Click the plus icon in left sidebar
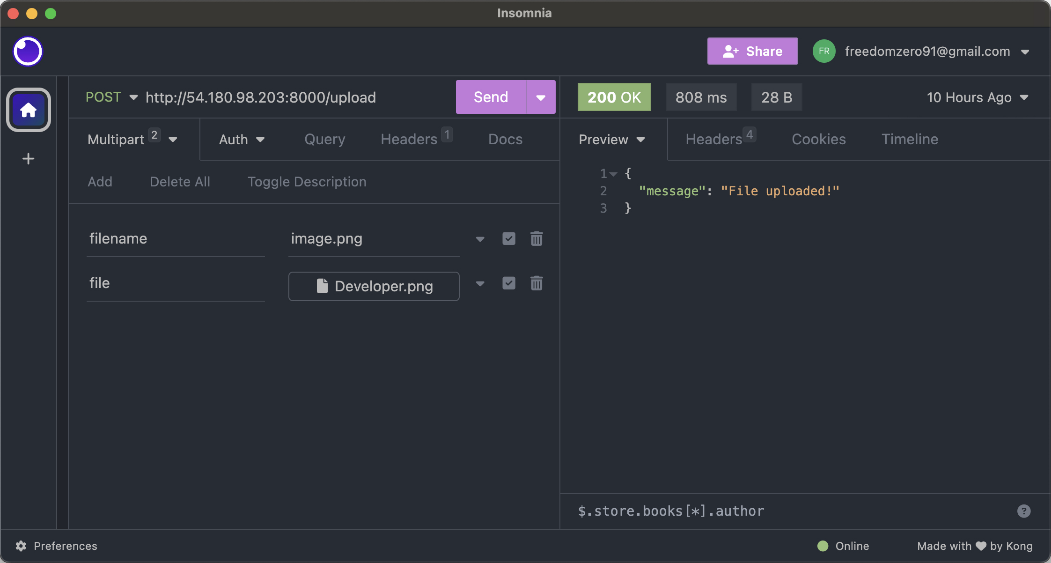 (28, 159)
